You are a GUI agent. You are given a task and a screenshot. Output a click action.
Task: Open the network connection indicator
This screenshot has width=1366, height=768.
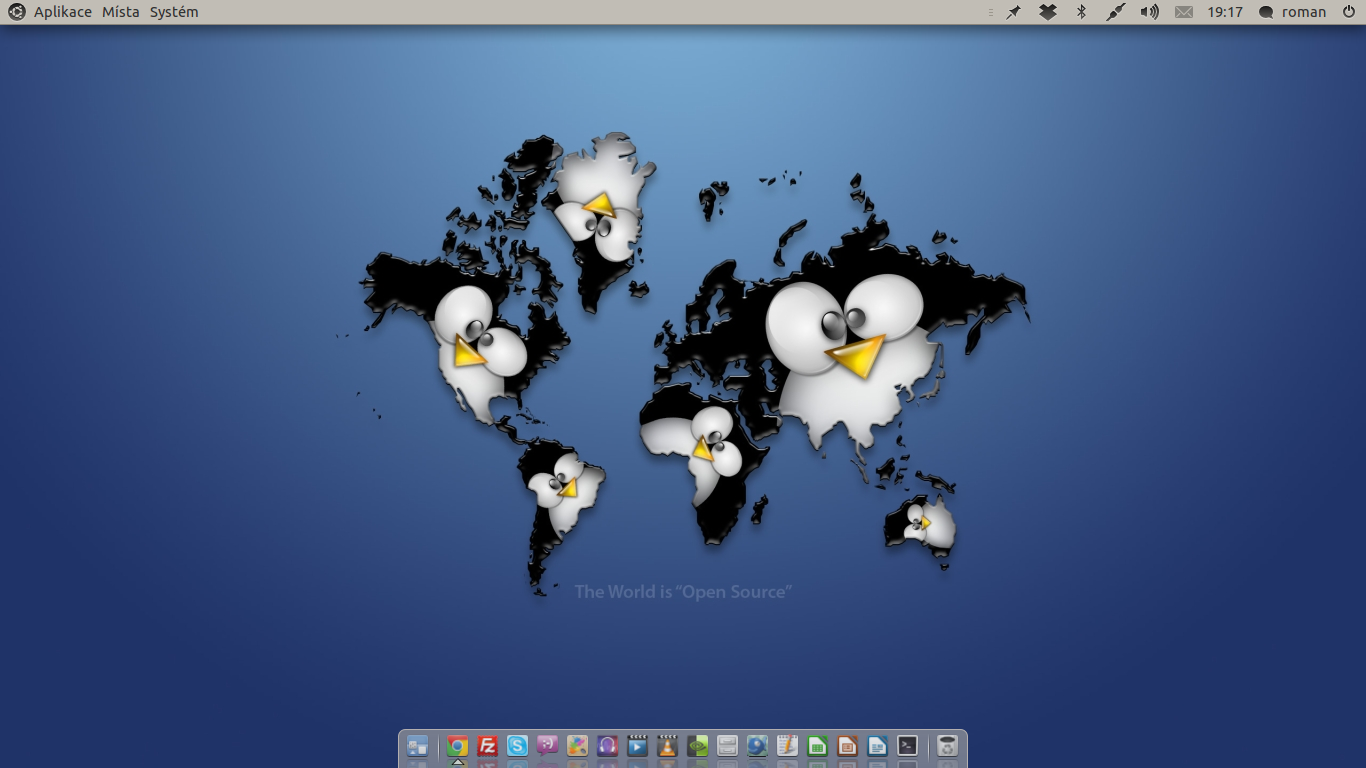(1116, 12)
